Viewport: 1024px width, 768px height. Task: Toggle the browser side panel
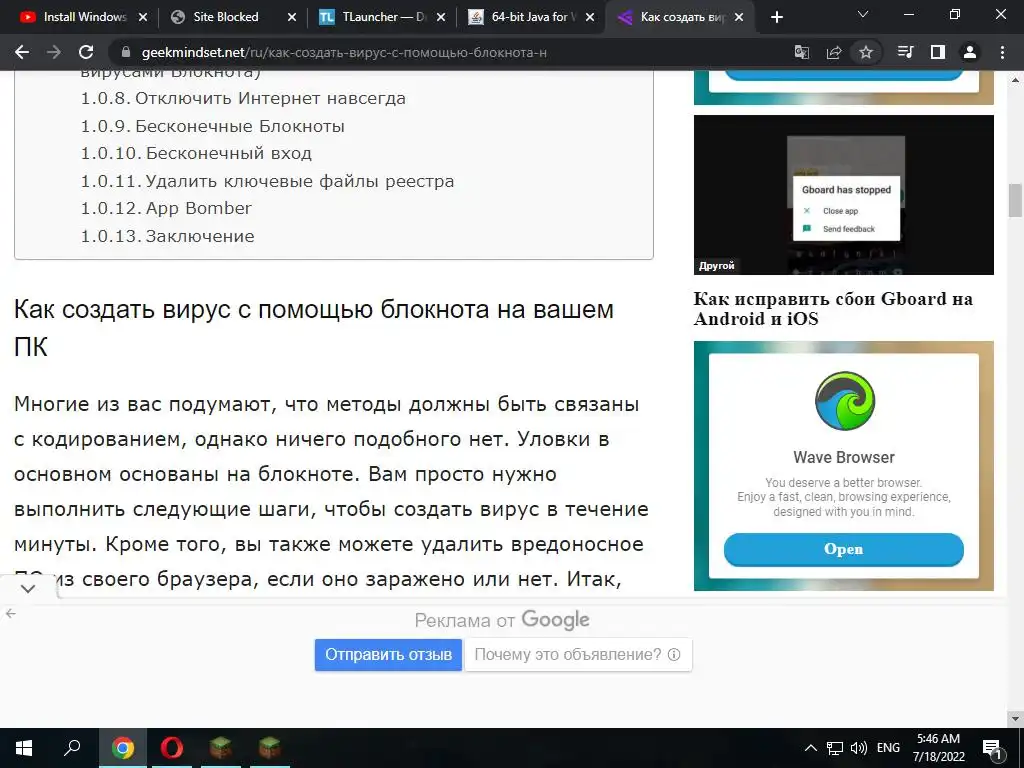pyautogui.click(x=938, y=52)
